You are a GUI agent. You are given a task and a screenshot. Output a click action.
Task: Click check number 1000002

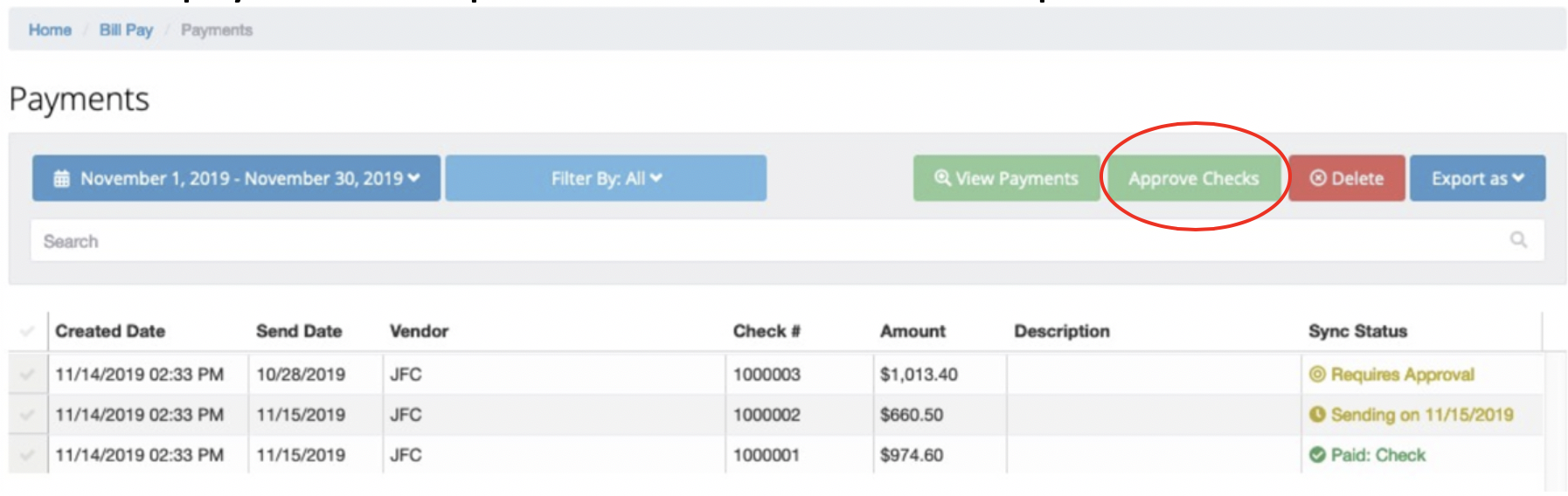click(767, 415)
